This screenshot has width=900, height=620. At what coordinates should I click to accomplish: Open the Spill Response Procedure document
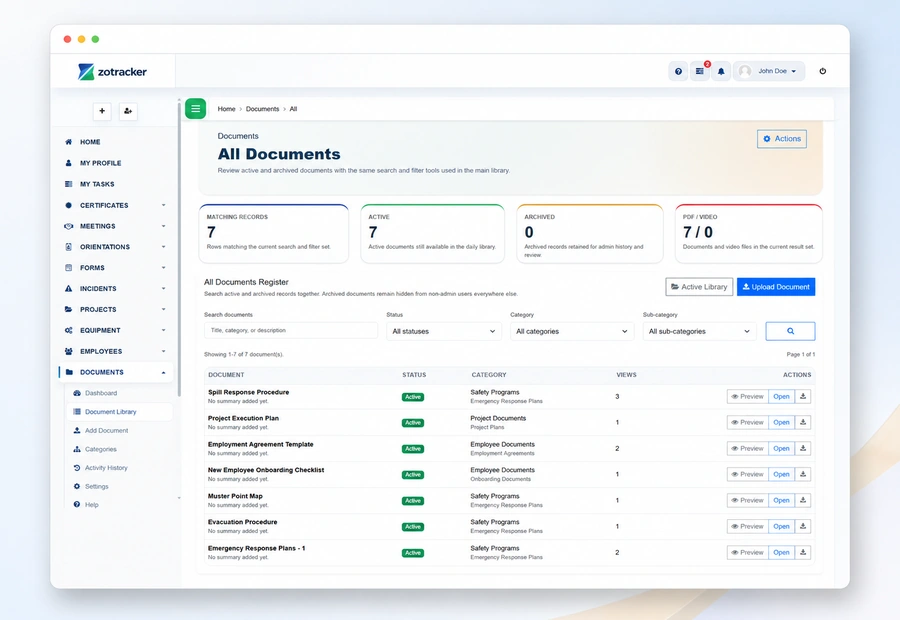[781, 397]
